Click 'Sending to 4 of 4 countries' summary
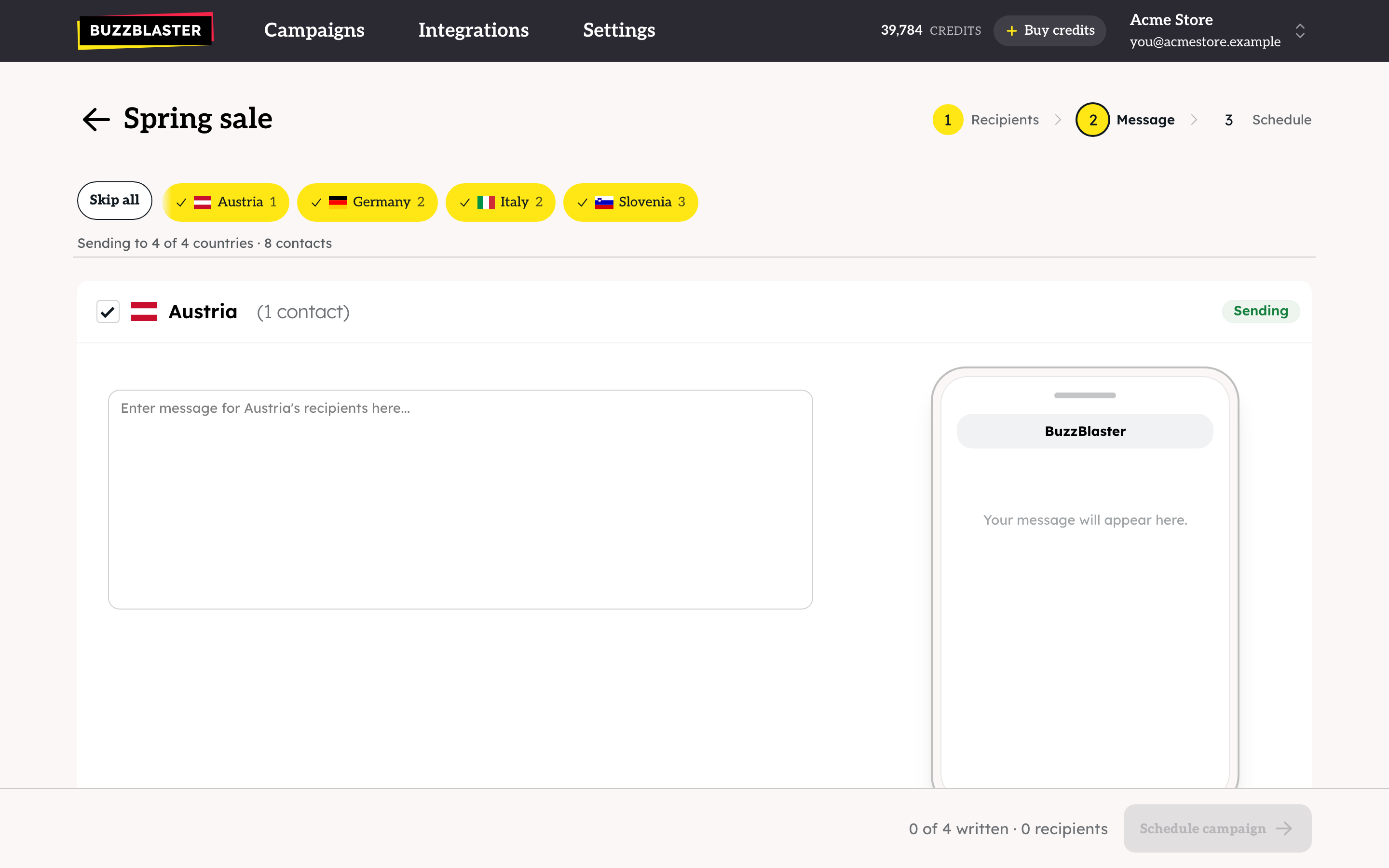This screenshot has width=1389, height=868. (204, 244)
